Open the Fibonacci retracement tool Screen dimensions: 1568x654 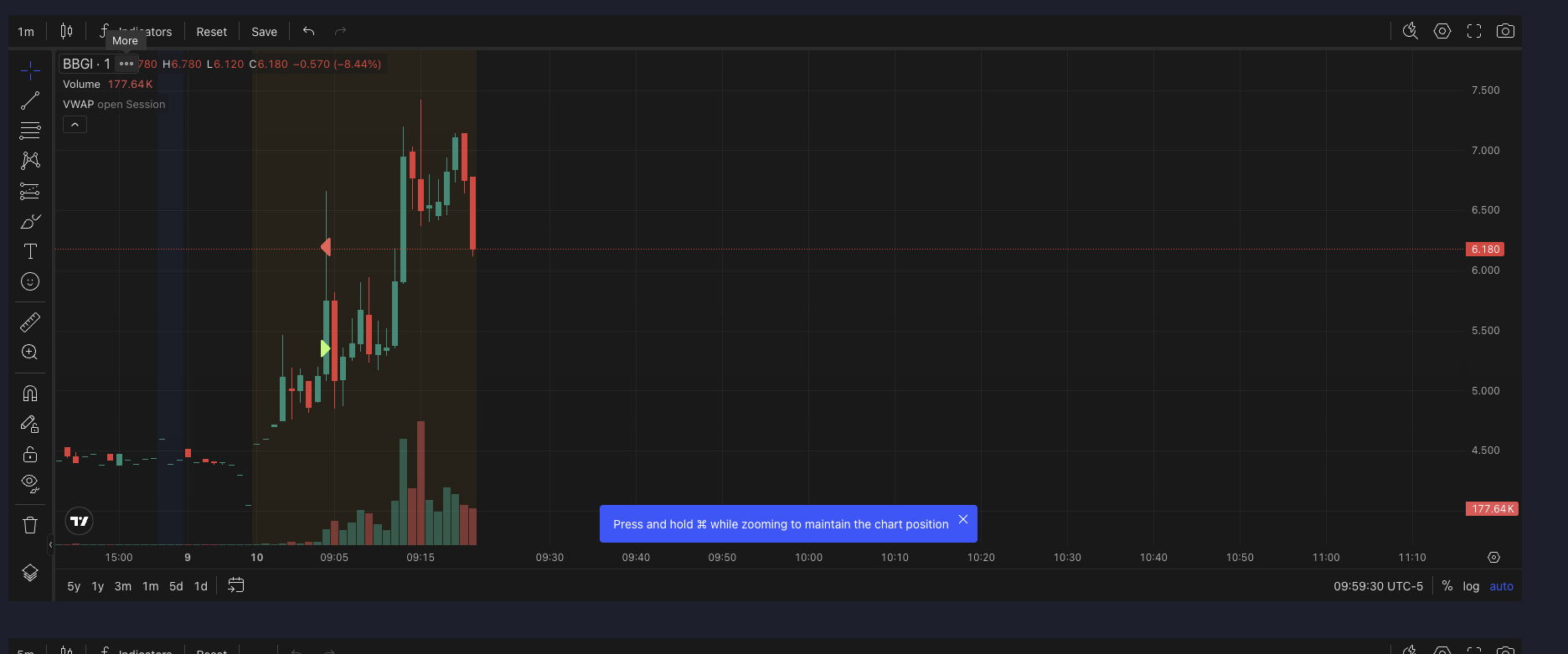point(30,131)
